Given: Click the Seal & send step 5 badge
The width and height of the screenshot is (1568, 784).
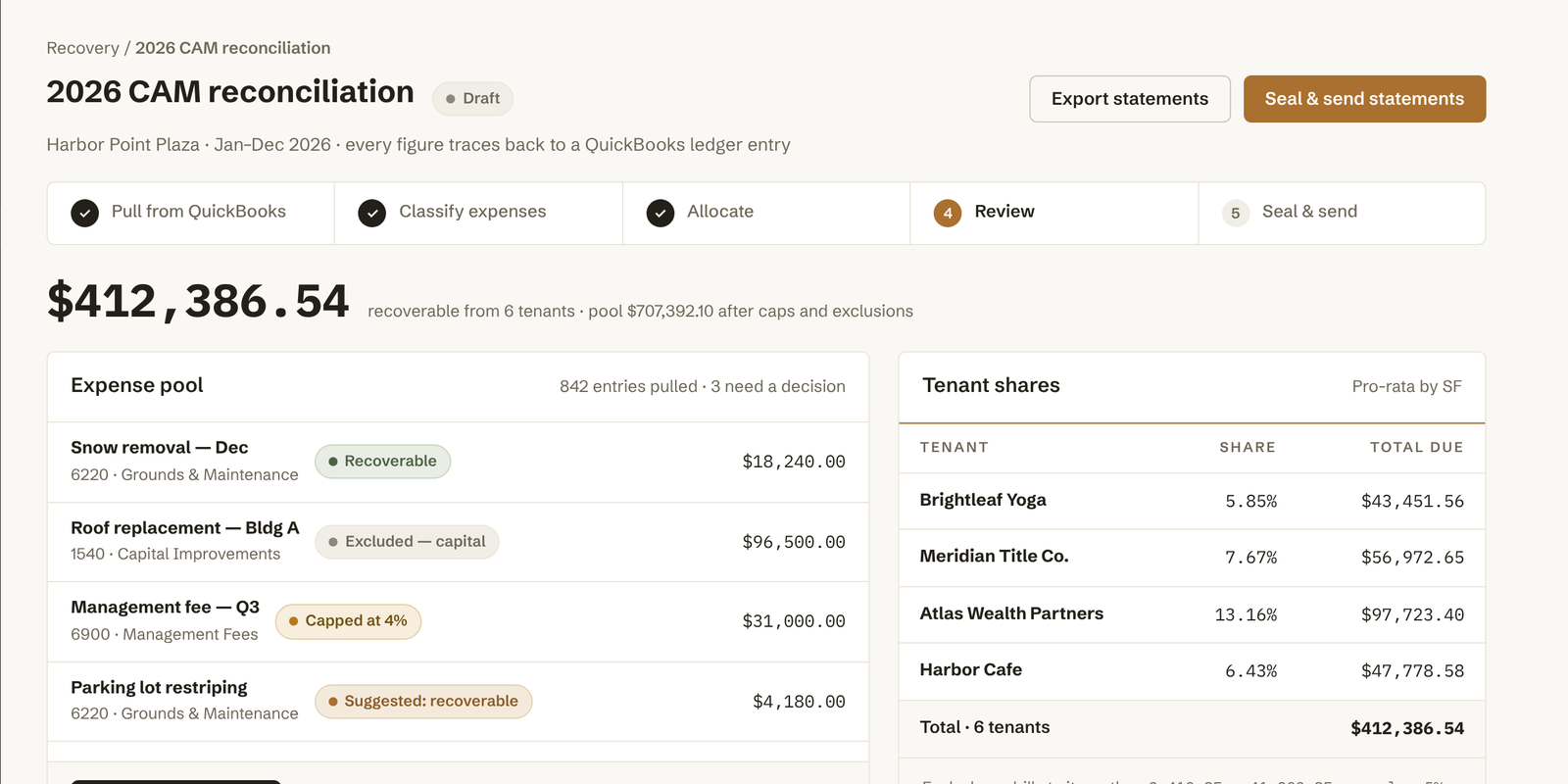Looking at the screenshot, I should [1236, 213].
